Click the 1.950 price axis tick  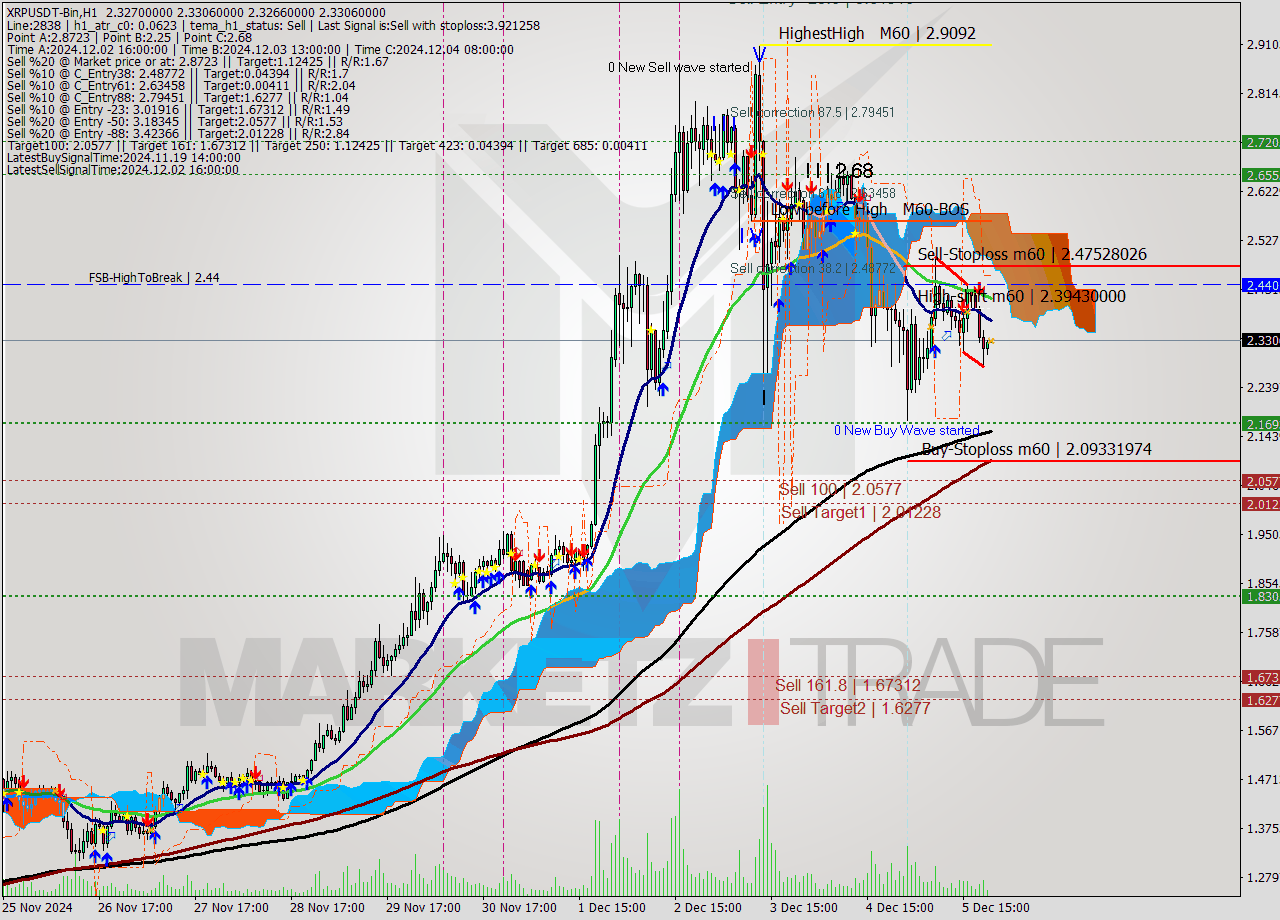1262,534
